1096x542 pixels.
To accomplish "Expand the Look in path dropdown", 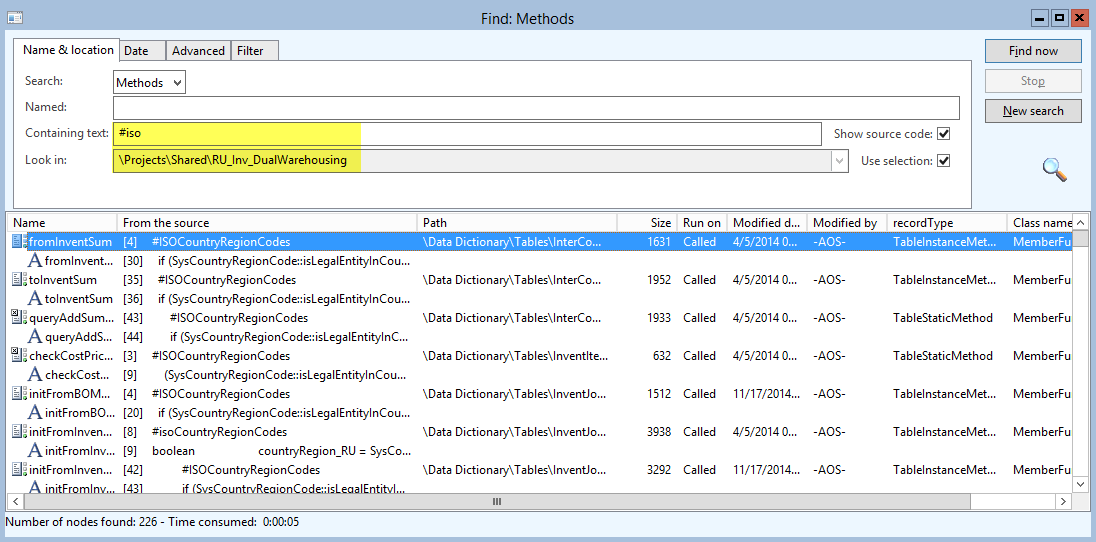I will pyautogui.click(x=839, y=161).
